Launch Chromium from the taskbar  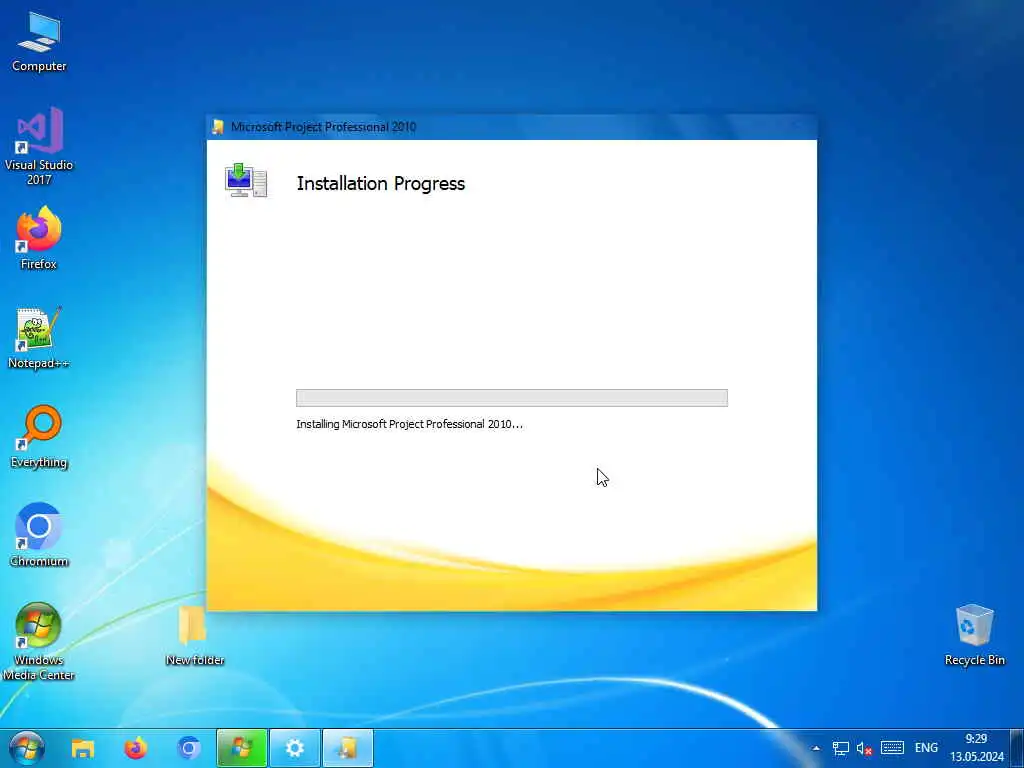pyautogui.click(x=189, y=748)
